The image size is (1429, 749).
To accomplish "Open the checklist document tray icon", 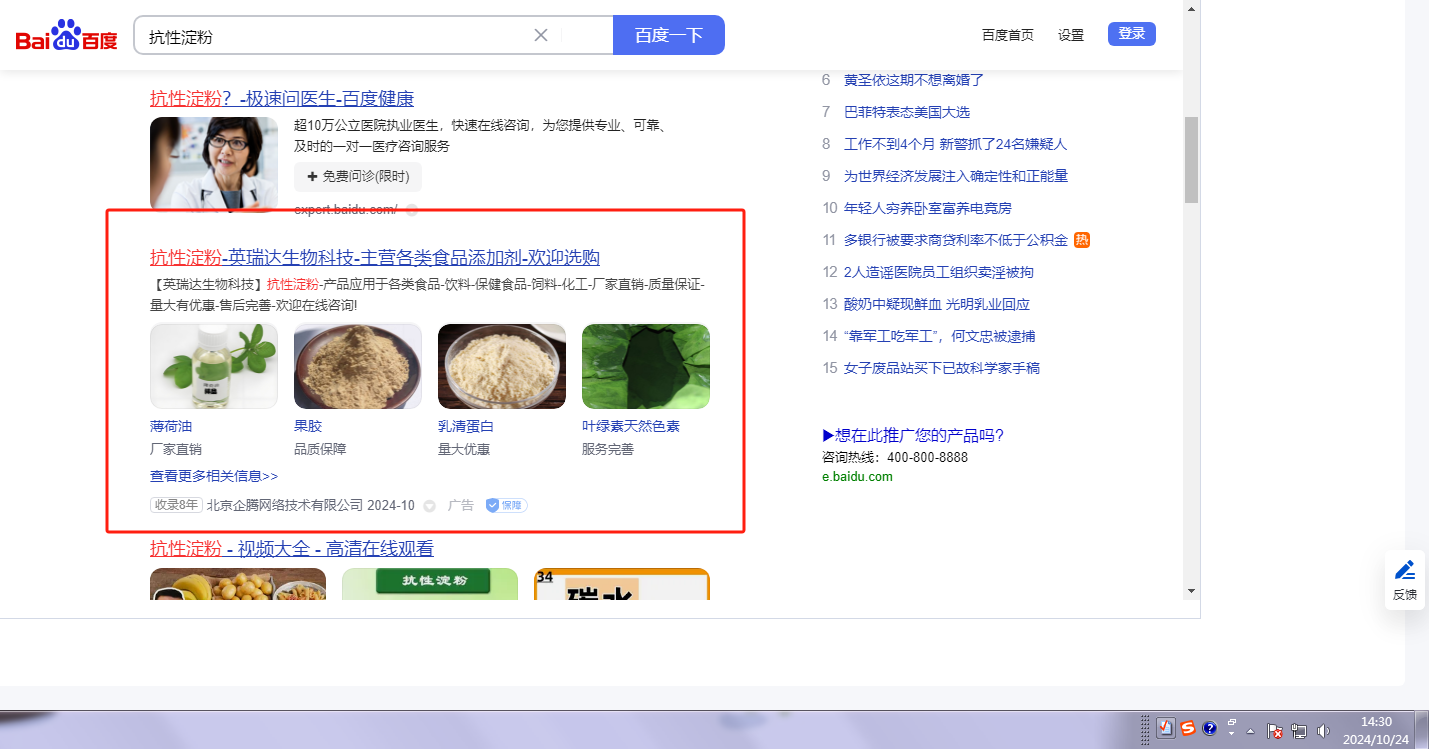I will (x=1166, y=729).
